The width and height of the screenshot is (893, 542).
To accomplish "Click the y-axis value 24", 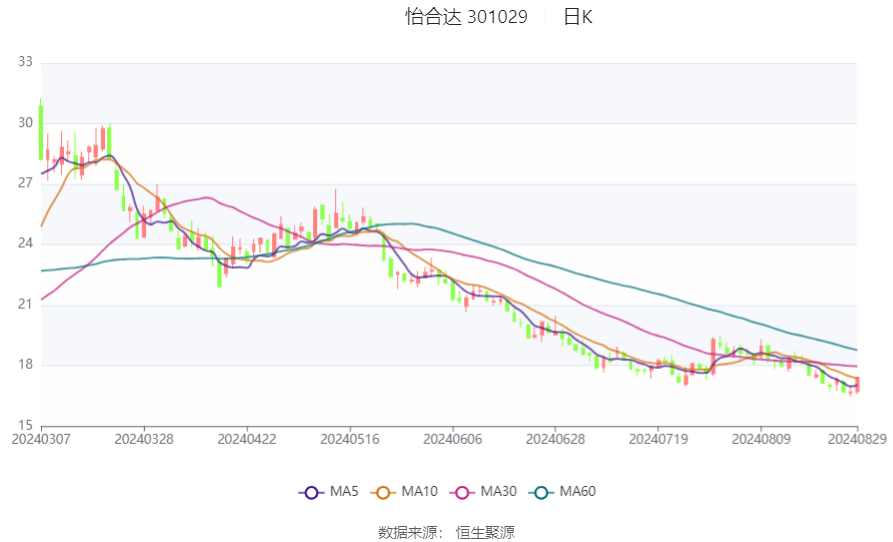I will pyautogui.click(x=25, y=243).
